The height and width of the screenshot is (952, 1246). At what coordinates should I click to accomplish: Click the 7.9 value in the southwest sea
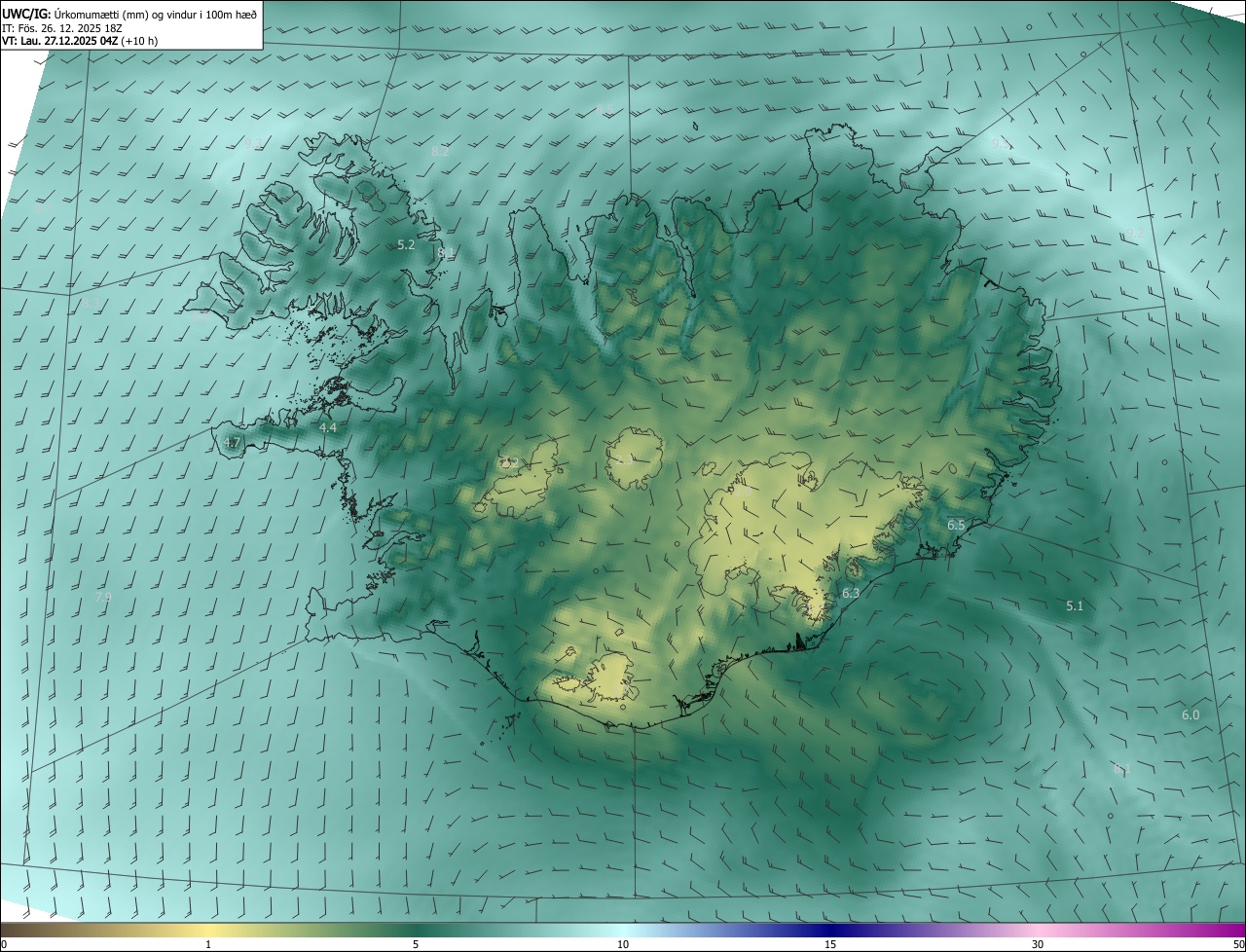click(103, 597)
